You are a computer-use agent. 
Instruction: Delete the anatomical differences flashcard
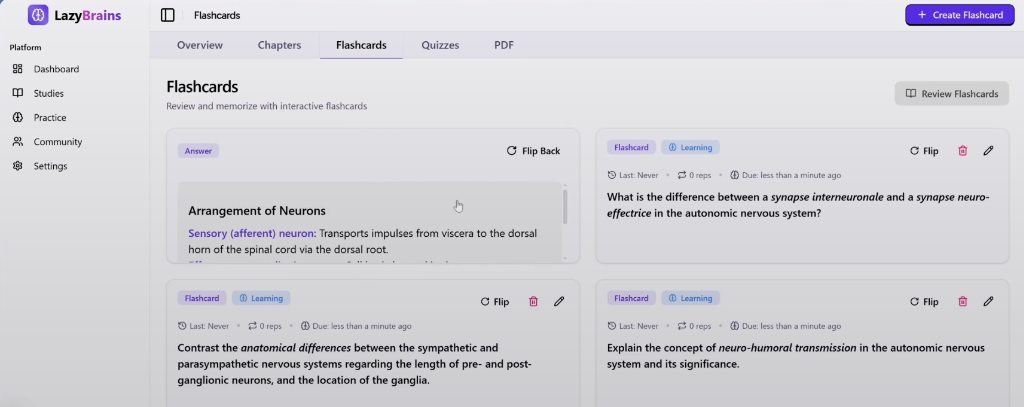534,302
